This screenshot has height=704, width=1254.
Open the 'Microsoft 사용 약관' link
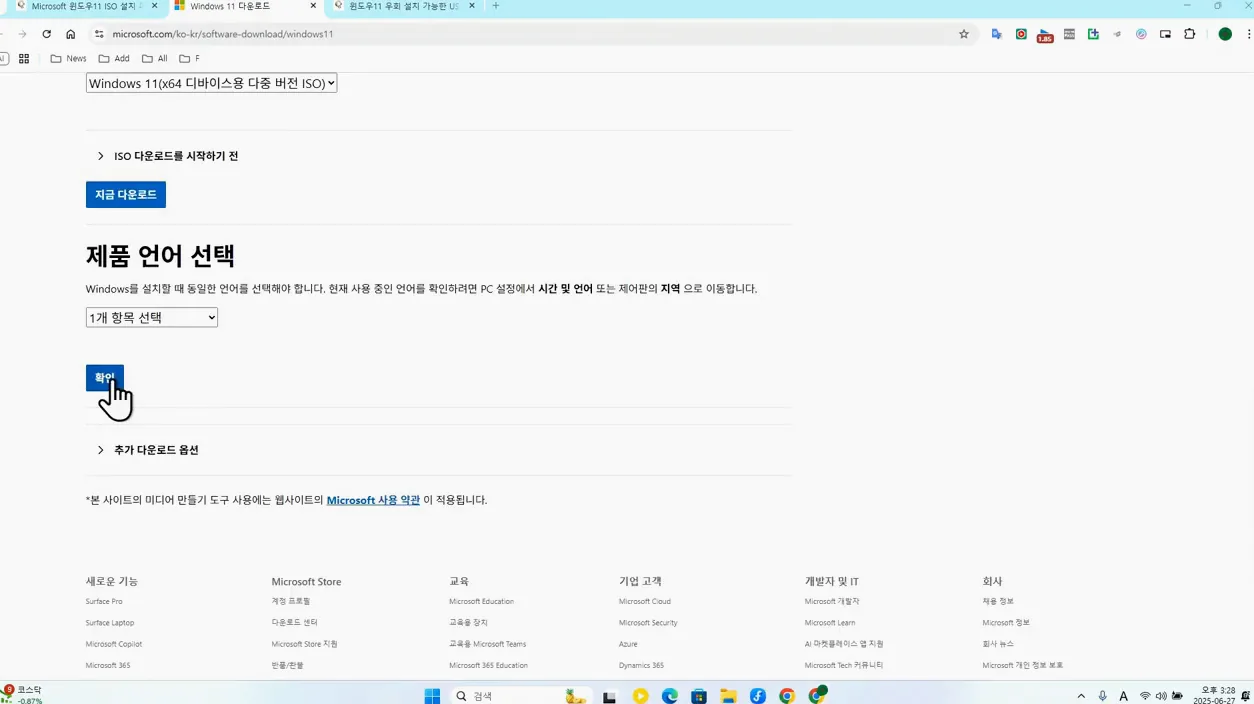[373, 500]
